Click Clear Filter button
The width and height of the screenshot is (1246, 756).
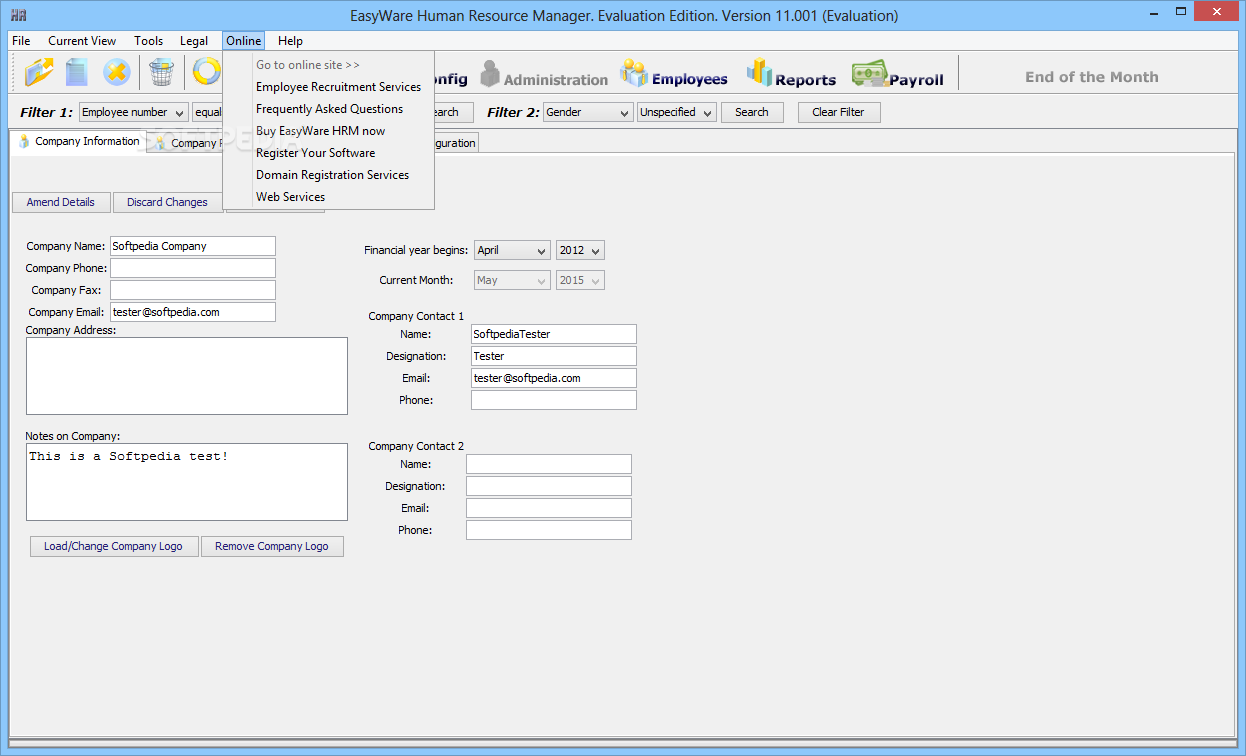[x=838, y=112]
